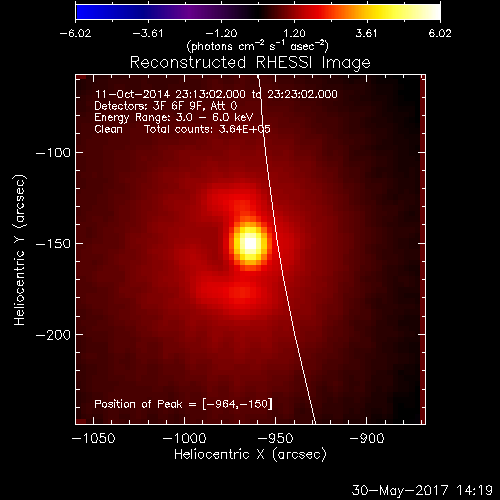Click the x-axis tick label -1050
Viewport: 500px width, 500px height.
point(94,438)
